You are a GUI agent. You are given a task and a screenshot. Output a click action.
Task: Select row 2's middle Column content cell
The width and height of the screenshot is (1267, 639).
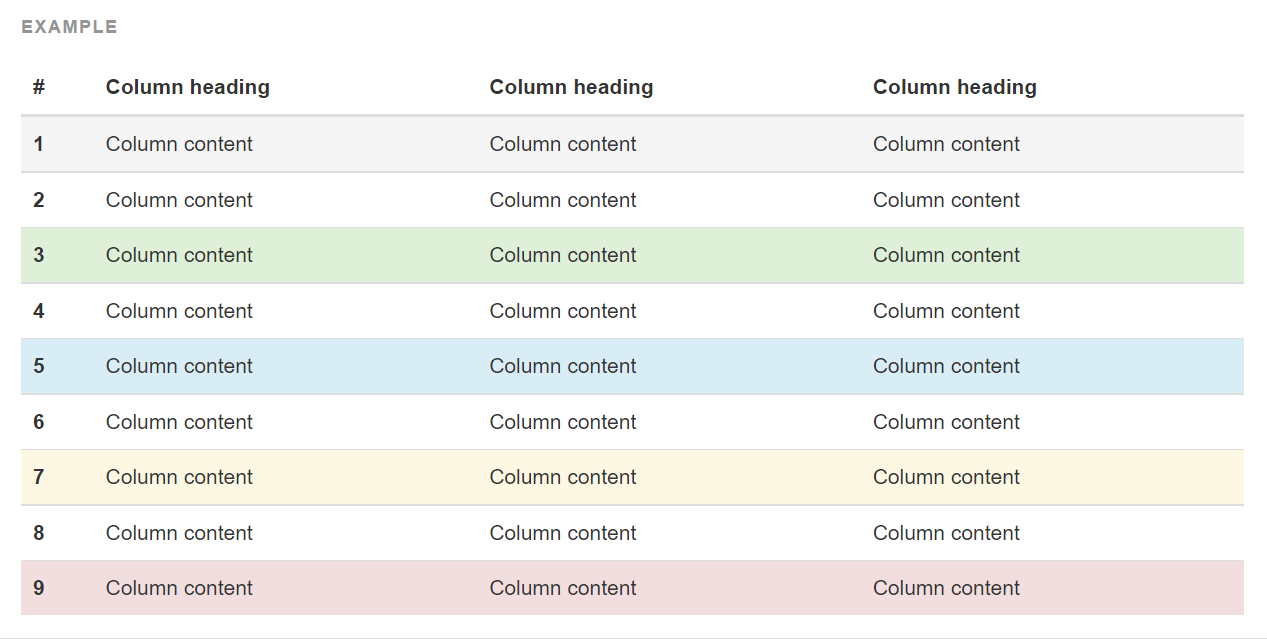coord(562,200)
